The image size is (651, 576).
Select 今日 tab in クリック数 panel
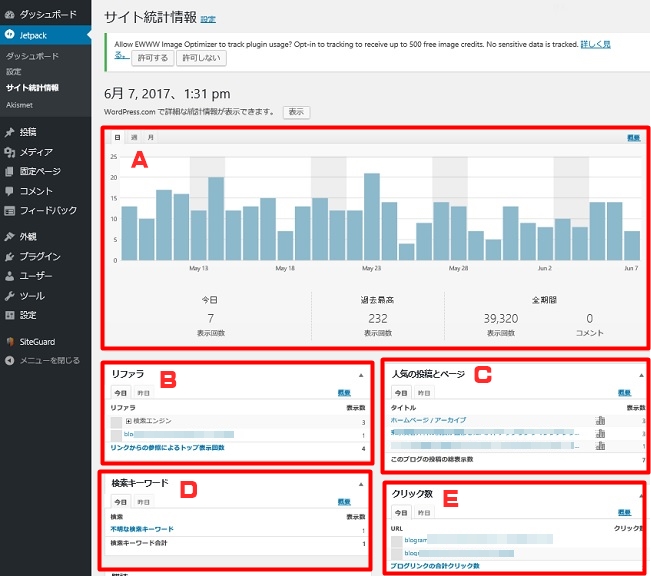tap(401, 513)
